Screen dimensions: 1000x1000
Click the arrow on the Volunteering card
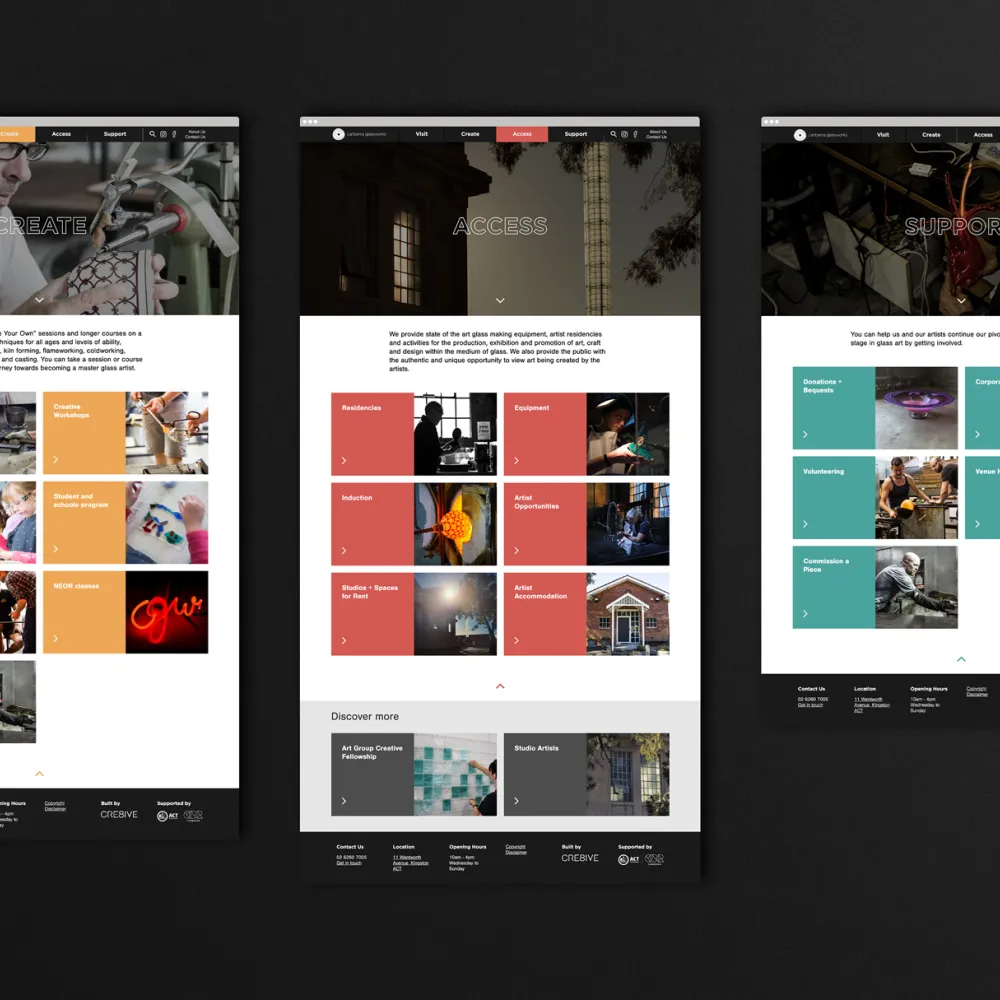coord(805,524)
